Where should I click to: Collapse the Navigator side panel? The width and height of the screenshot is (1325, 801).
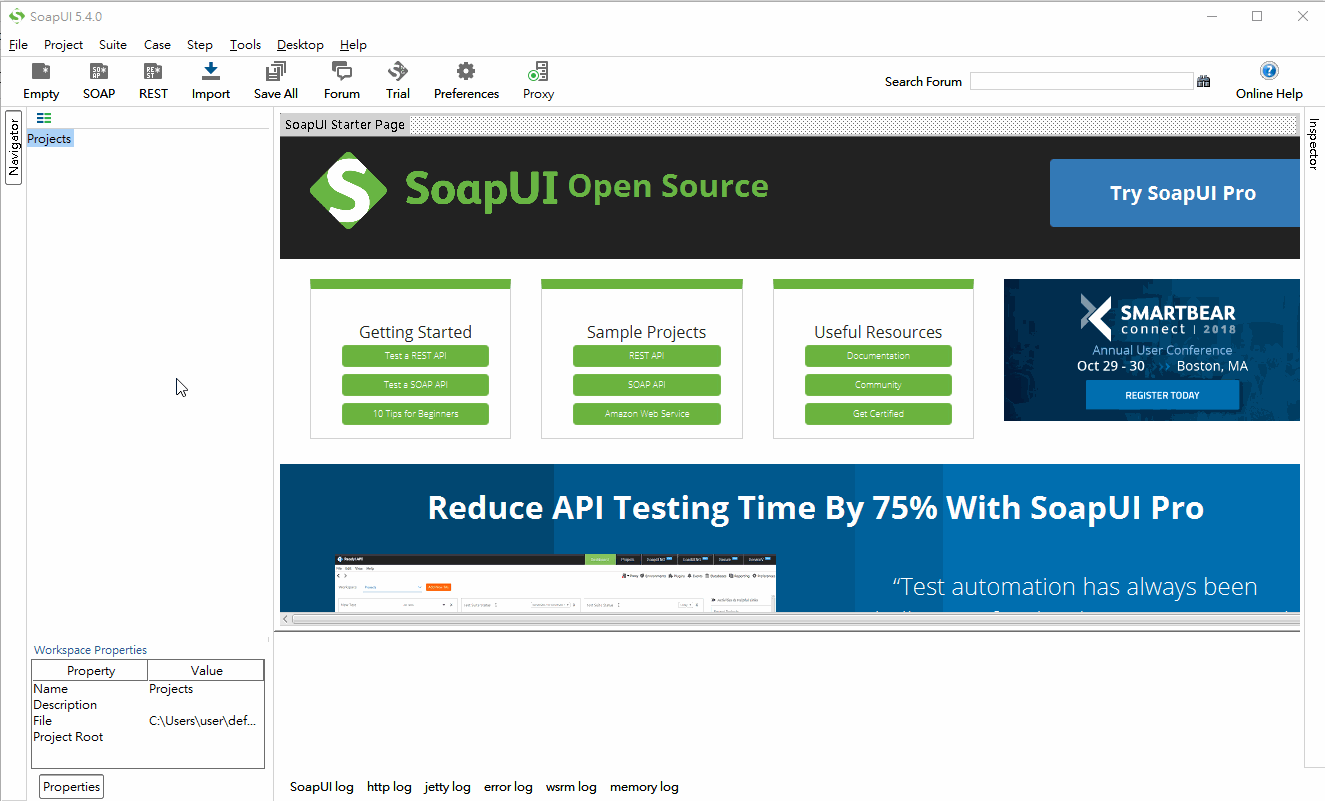click(x=14, y=146)
